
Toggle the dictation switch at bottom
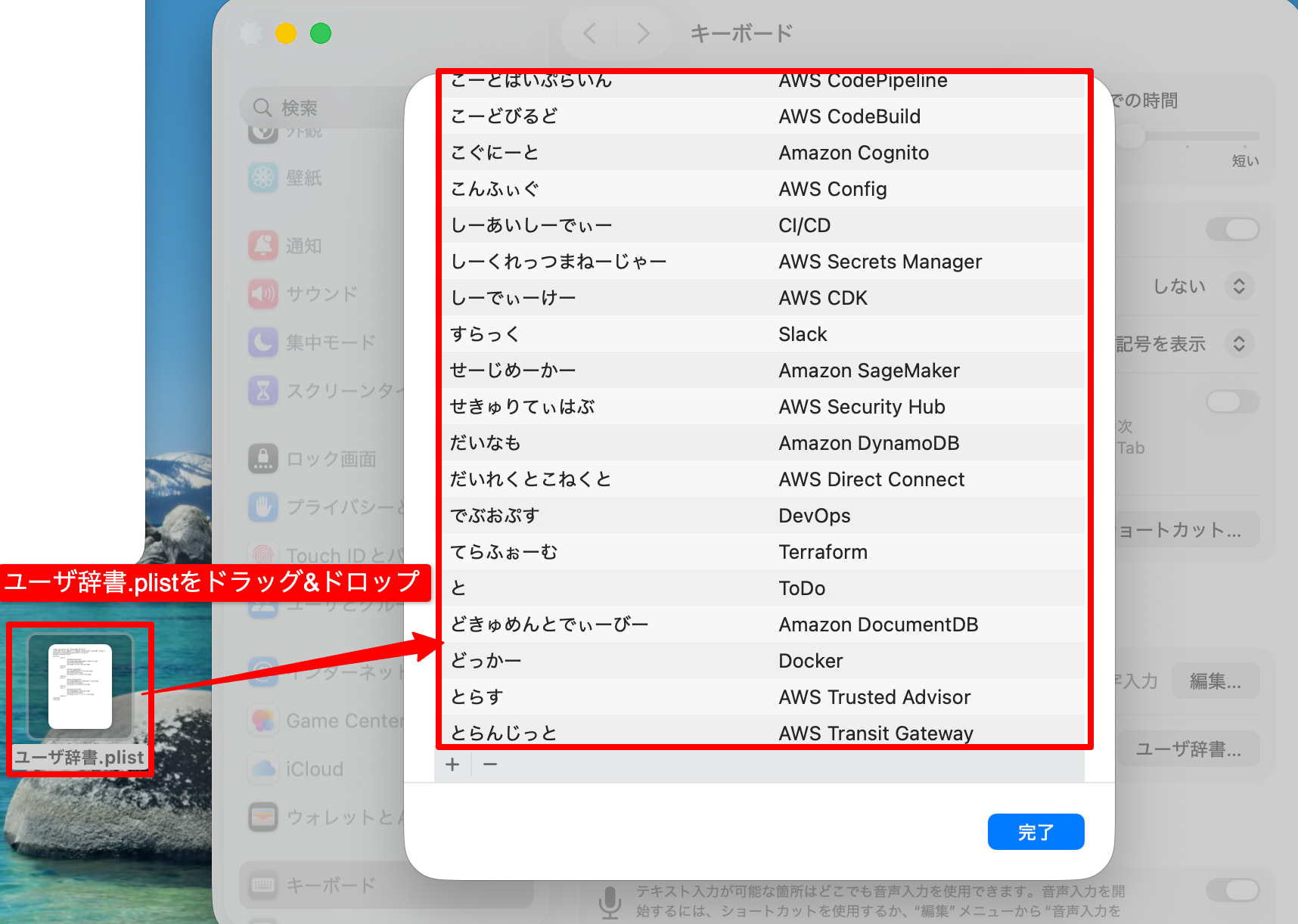pos(1233,890)
